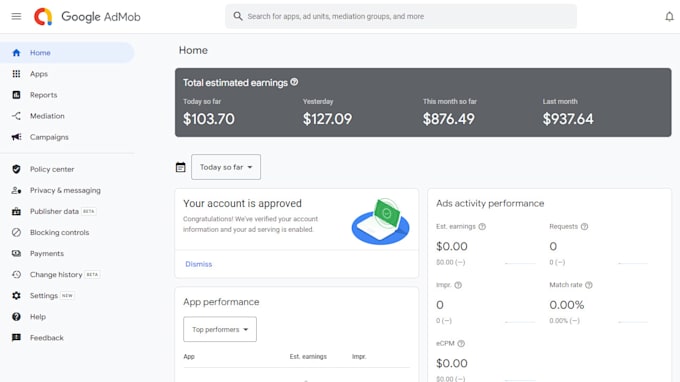Click the Apps grid icon
The width and height of the screenshot is (680, 382).
(16, 74)
